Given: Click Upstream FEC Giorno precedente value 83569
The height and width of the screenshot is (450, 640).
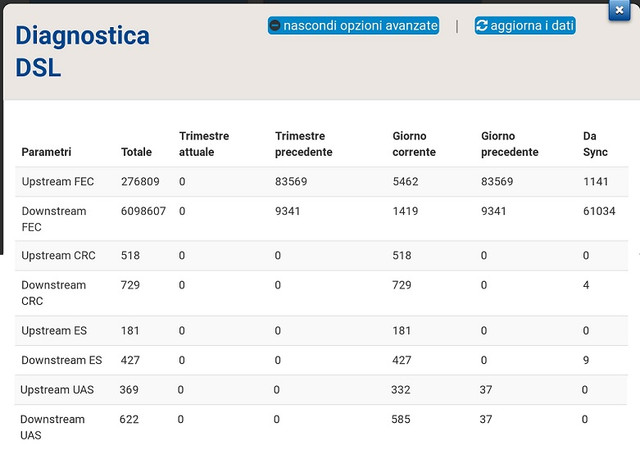Looking at the screenshot, I should click(497, 181).
